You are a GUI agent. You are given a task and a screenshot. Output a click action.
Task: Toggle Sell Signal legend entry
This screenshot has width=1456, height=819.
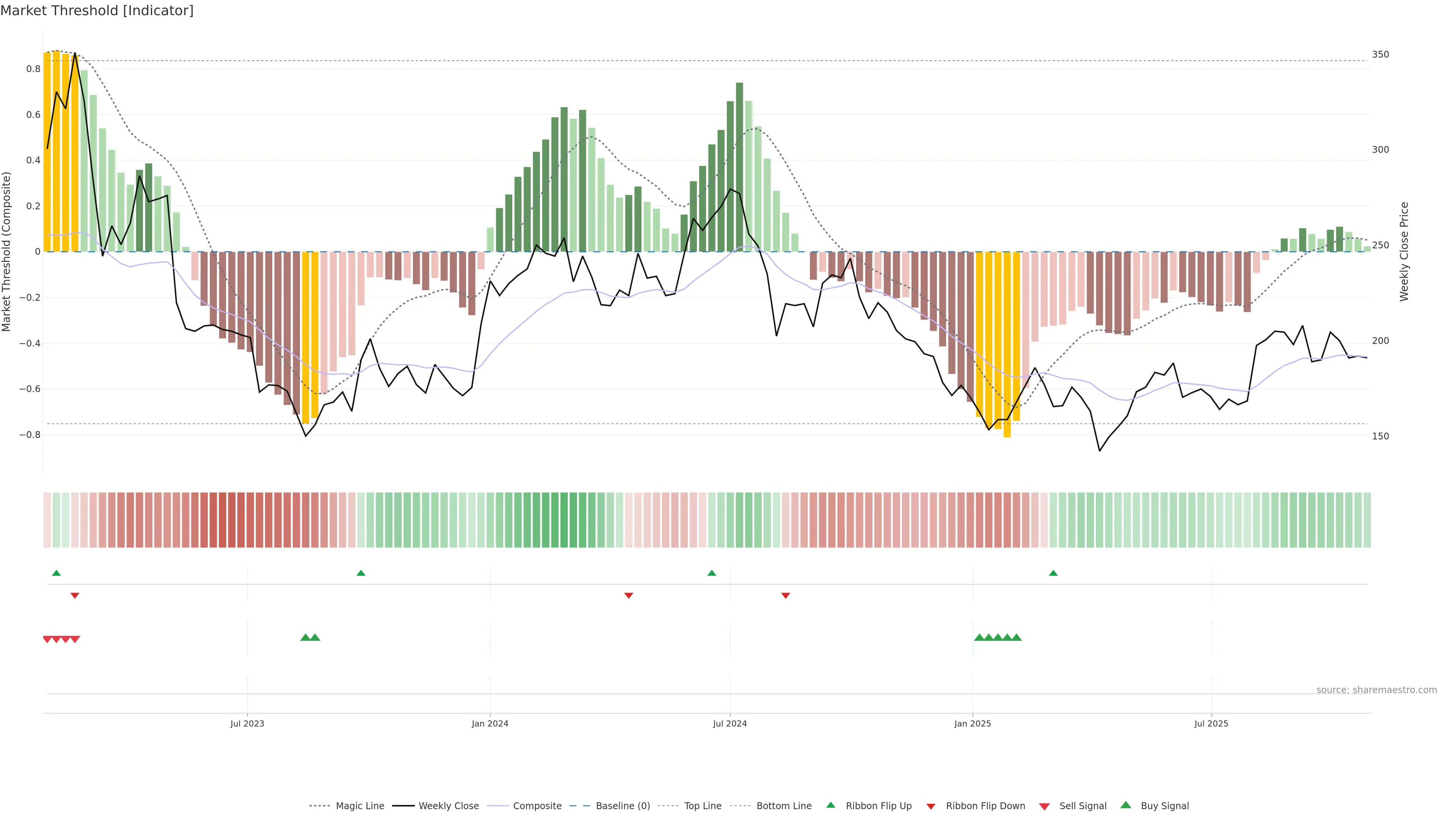1083,806
